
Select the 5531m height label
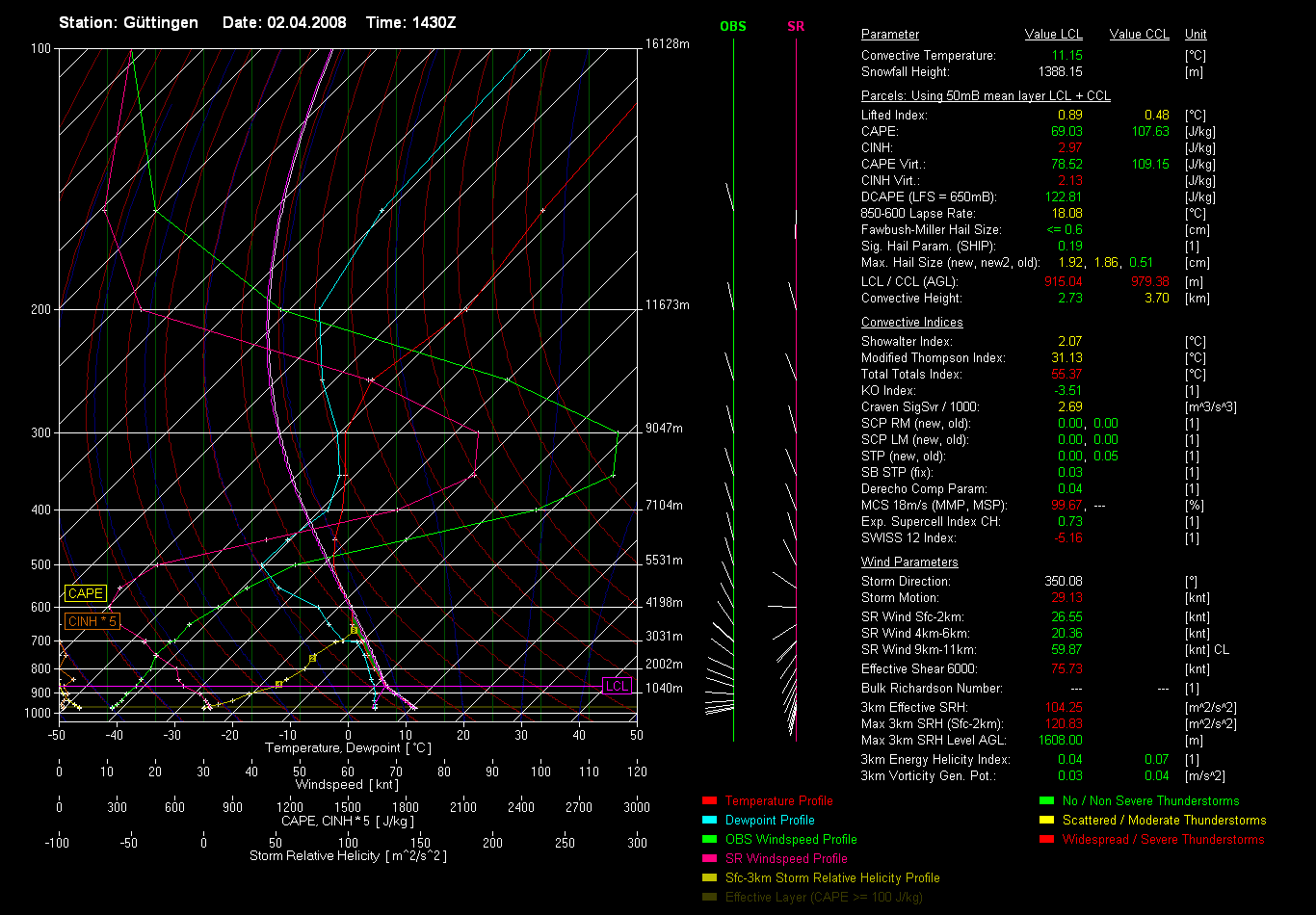click(664, 561)
